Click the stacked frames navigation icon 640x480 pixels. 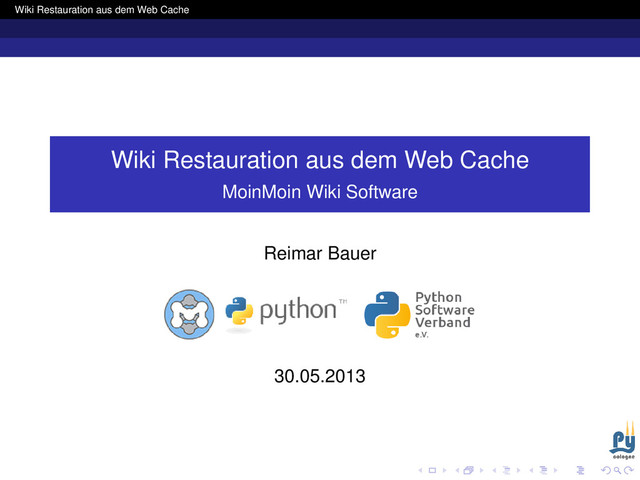(x=469, y=470)
